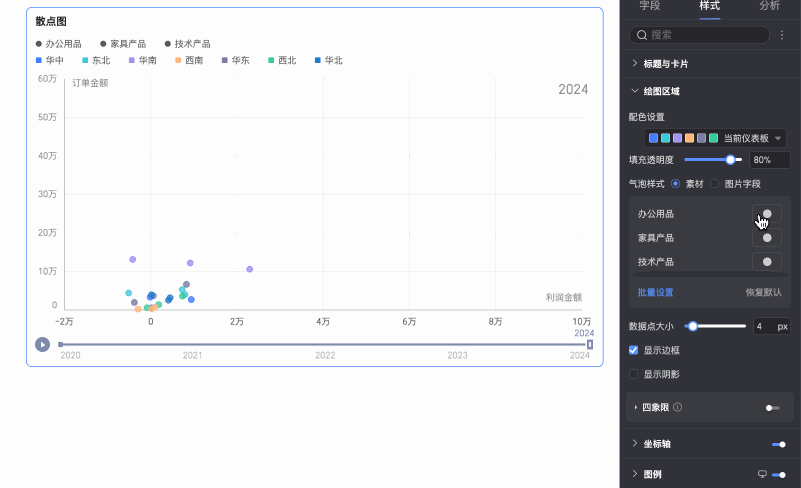Image resolution: width=801 pixels, height=488 pixels.
Task: Switch to the 字段 tab
Action: click(x=650, y=6)
